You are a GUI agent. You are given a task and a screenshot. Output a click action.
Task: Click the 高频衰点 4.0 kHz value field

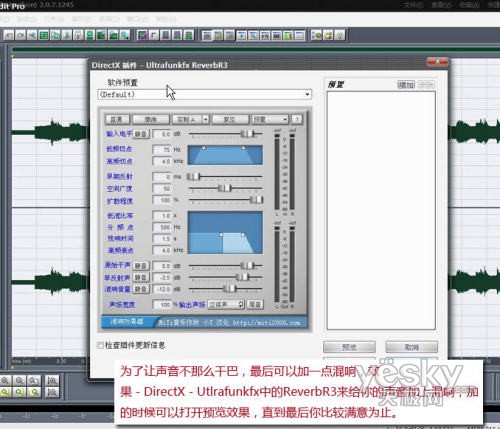tap(162, 250)
